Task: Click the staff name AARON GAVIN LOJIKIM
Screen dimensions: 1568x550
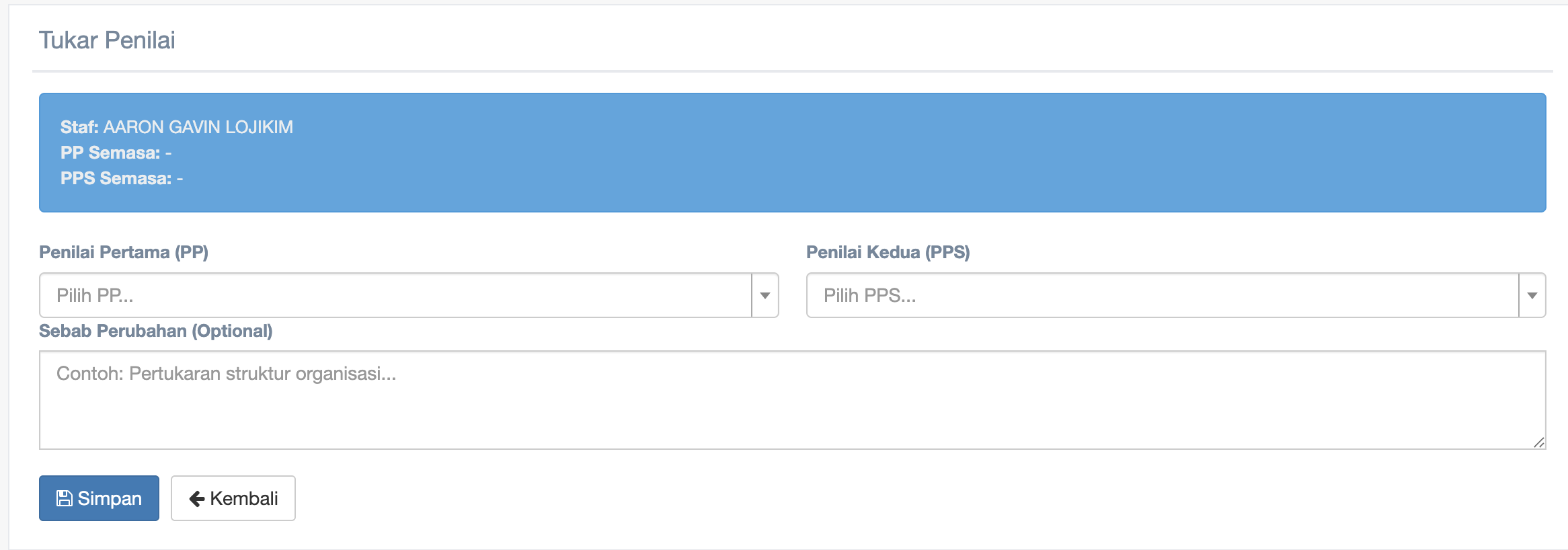Action: click(x=198, y=127)
